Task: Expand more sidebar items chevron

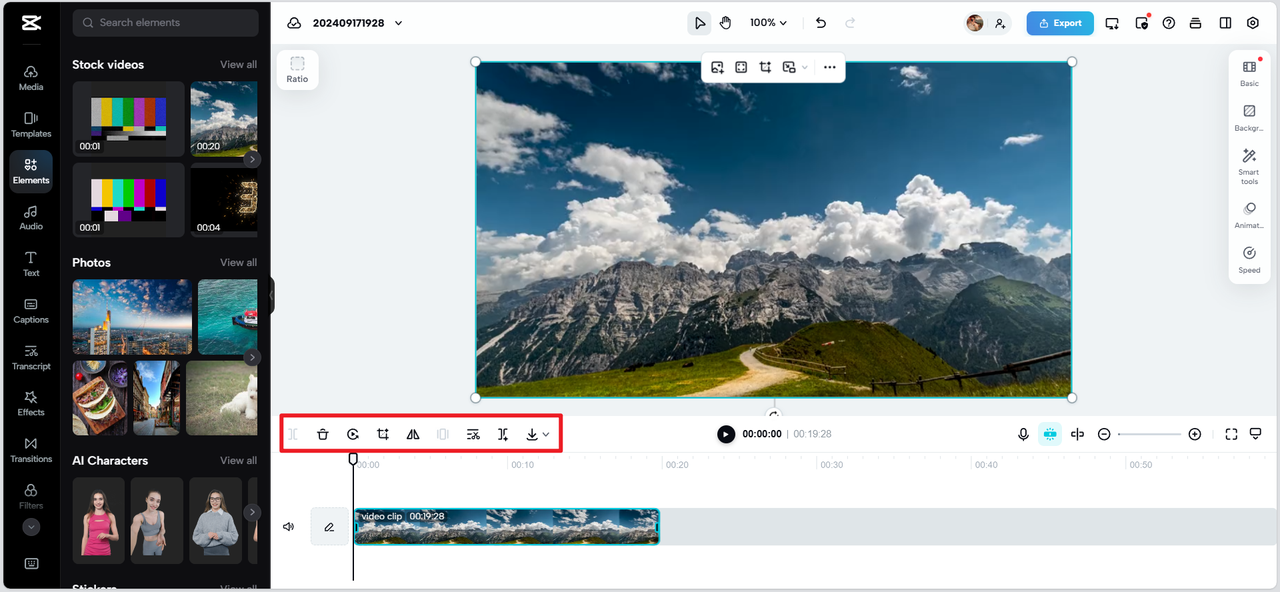Action: pyautogui.click(x=31, y=527)
